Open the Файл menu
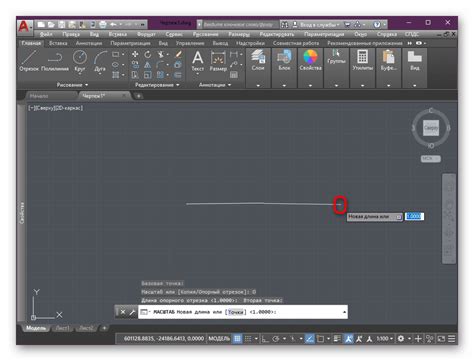This screenshot has height=361, width=474. click(x=46, y=34)
